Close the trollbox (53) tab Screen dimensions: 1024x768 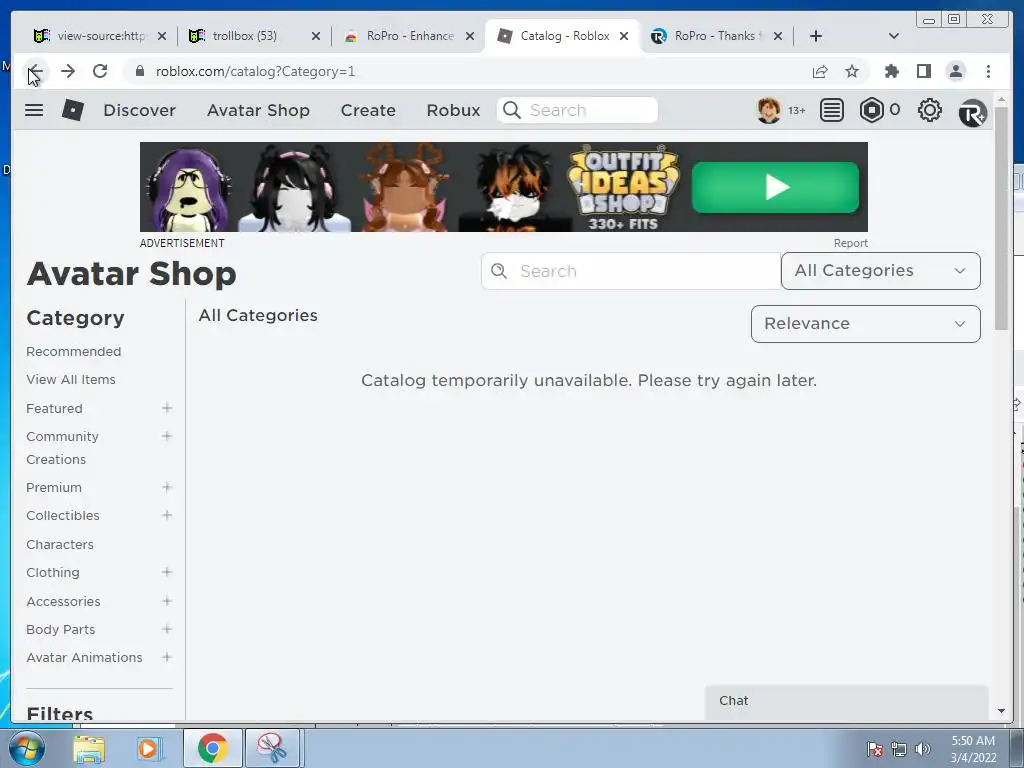tap(315, 36)
